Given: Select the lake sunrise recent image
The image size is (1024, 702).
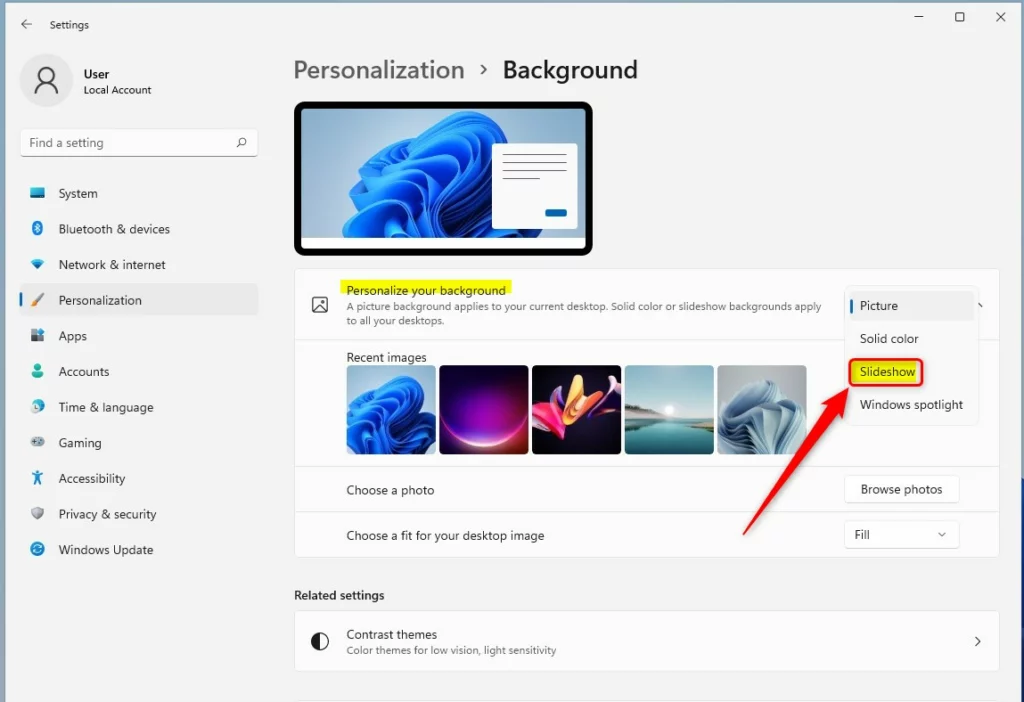Looking at the screenshot, I should coord(669,409).
